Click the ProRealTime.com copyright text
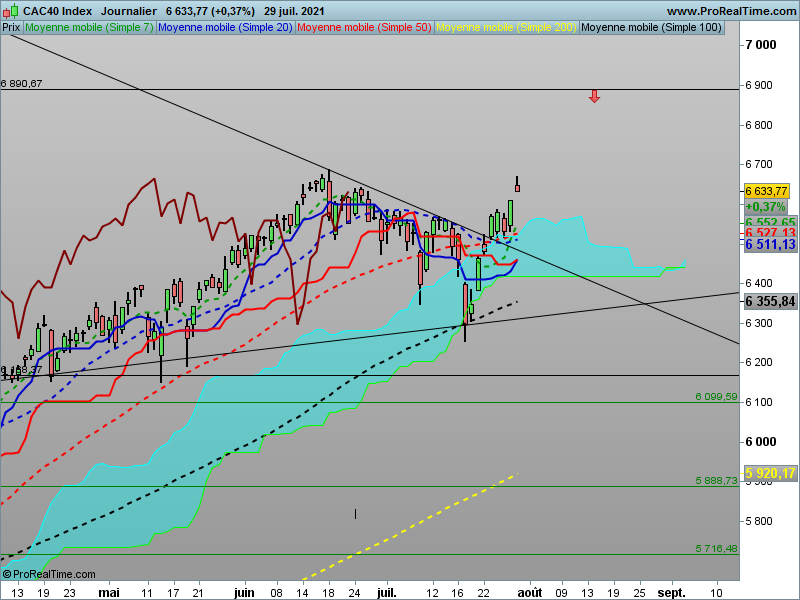The height and width of the screenshot is (600, 800). pyautogui.click(x=49, y=574)
